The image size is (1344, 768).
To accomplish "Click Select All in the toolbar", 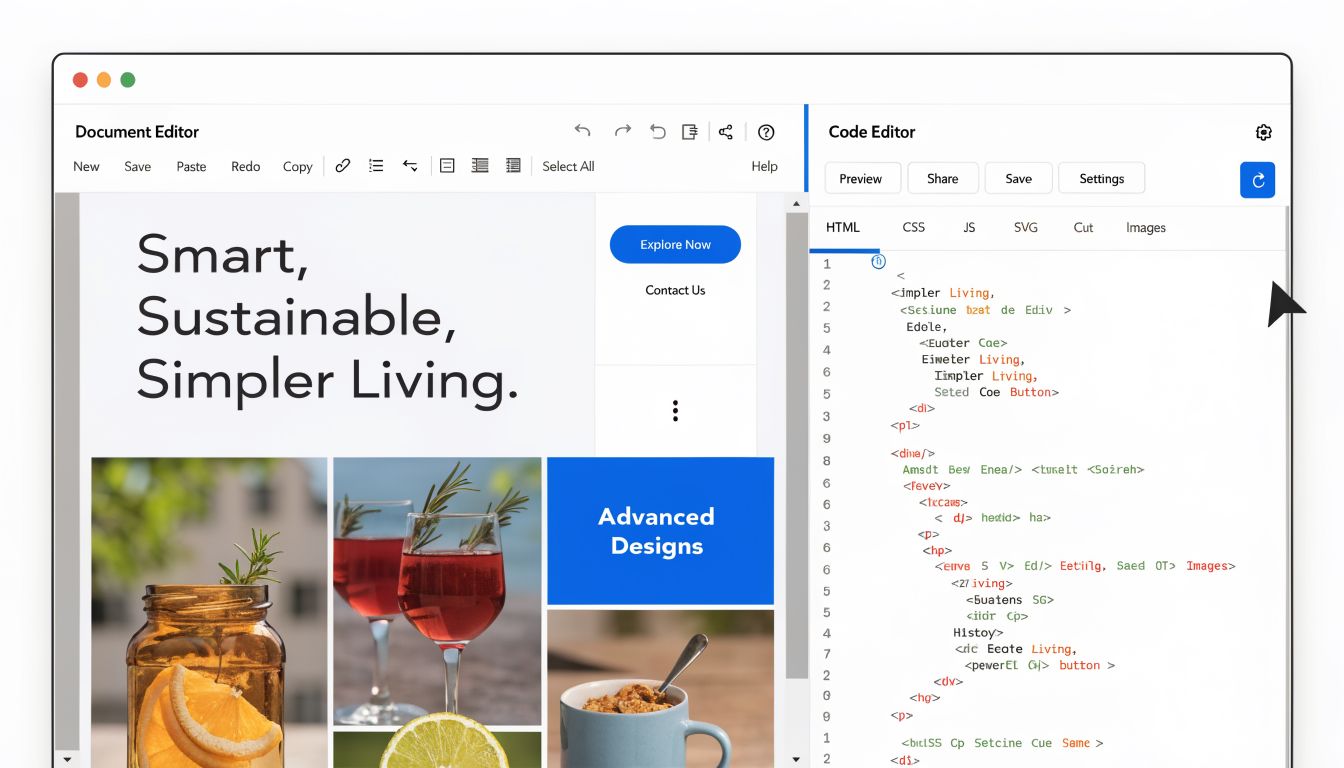I will [568, 167].
